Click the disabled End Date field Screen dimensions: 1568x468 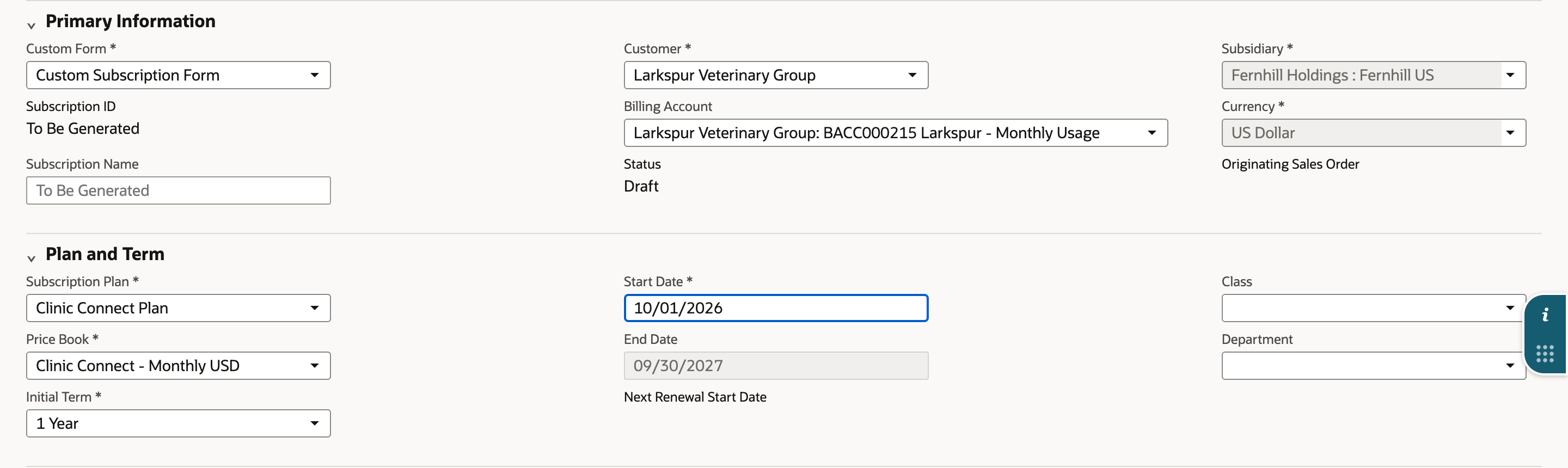coord(776,366)
